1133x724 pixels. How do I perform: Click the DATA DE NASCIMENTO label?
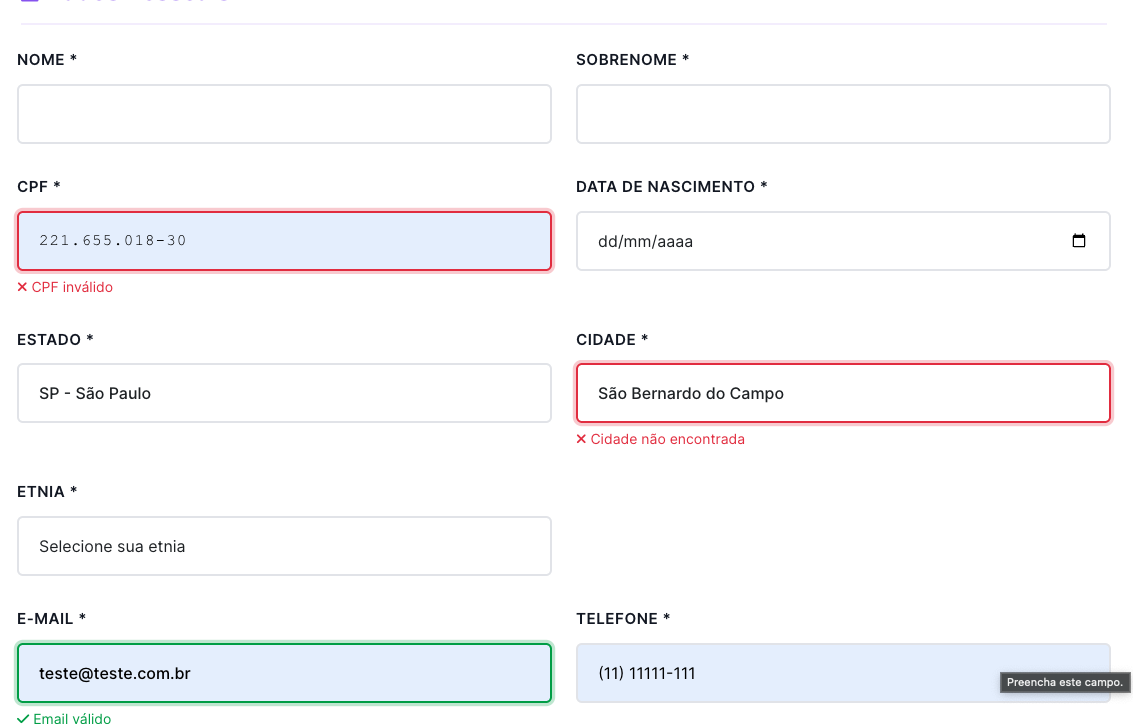pos(671,187)
